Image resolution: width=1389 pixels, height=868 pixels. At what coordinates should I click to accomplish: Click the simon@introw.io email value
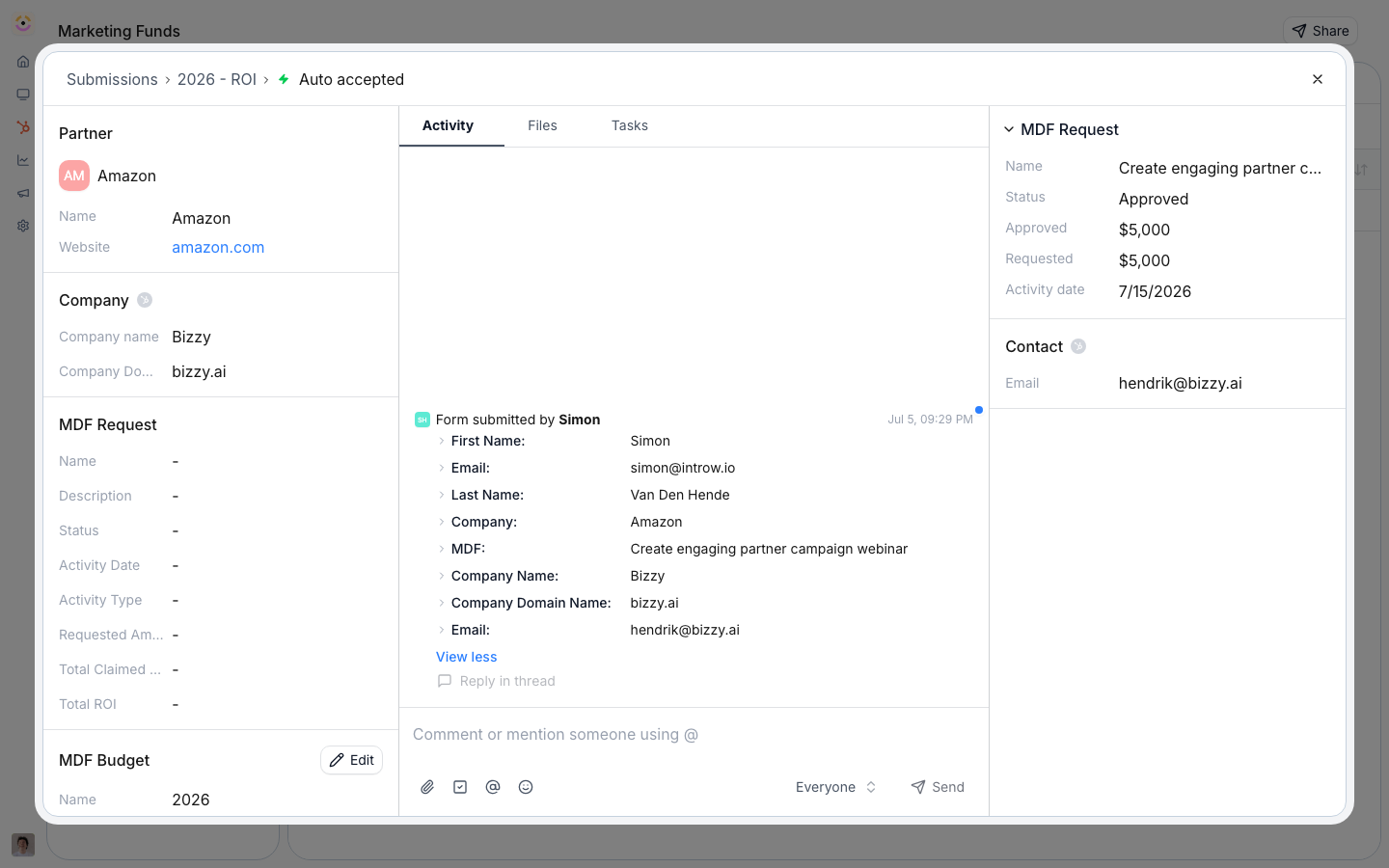tap(683, 468)
